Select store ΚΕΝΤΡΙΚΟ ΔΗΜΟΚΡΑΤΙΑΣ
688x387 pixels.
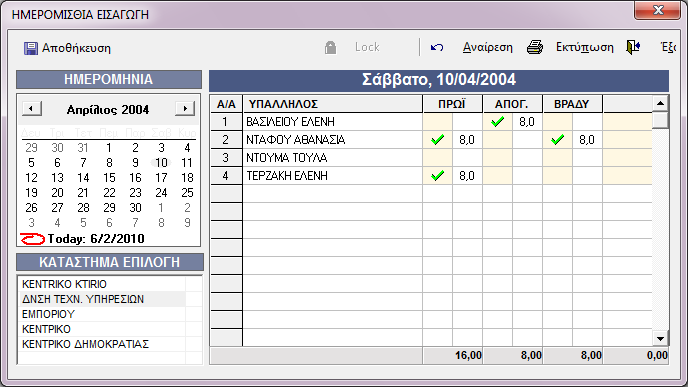click(85, 344)
